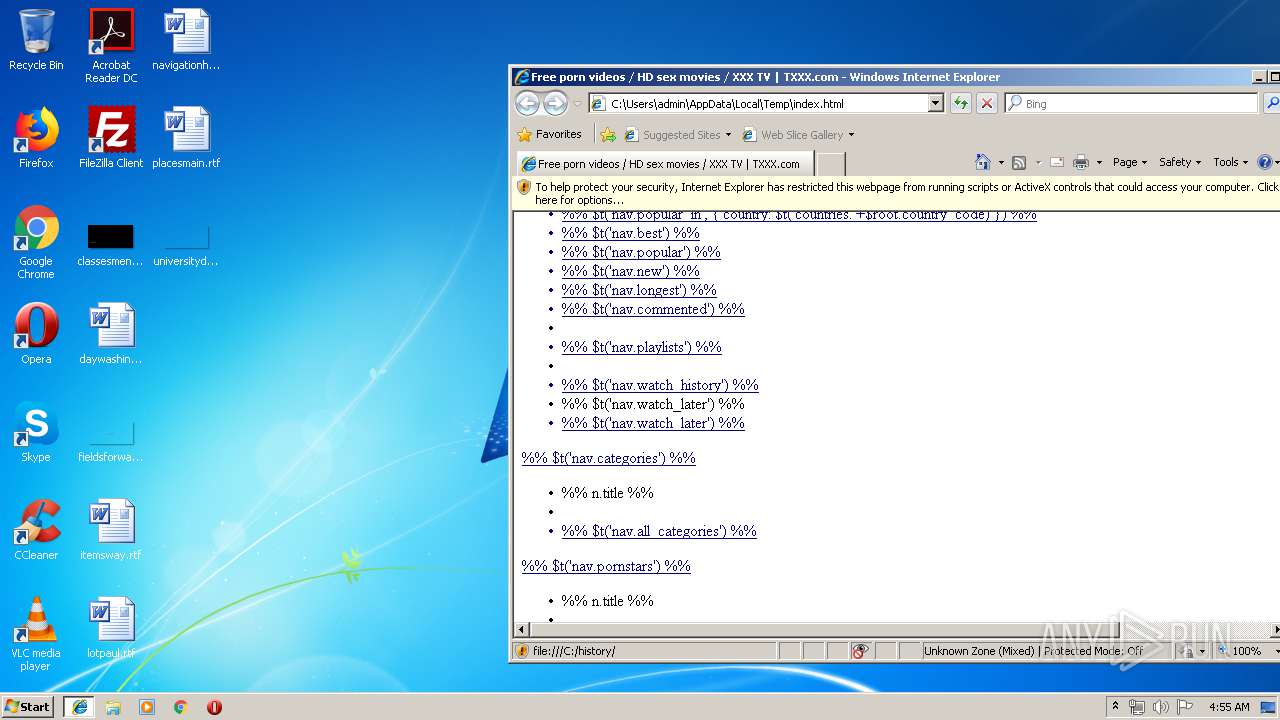Open the zoom level 100% control
Viewport: 1280px width, 720px height.
1245,651
